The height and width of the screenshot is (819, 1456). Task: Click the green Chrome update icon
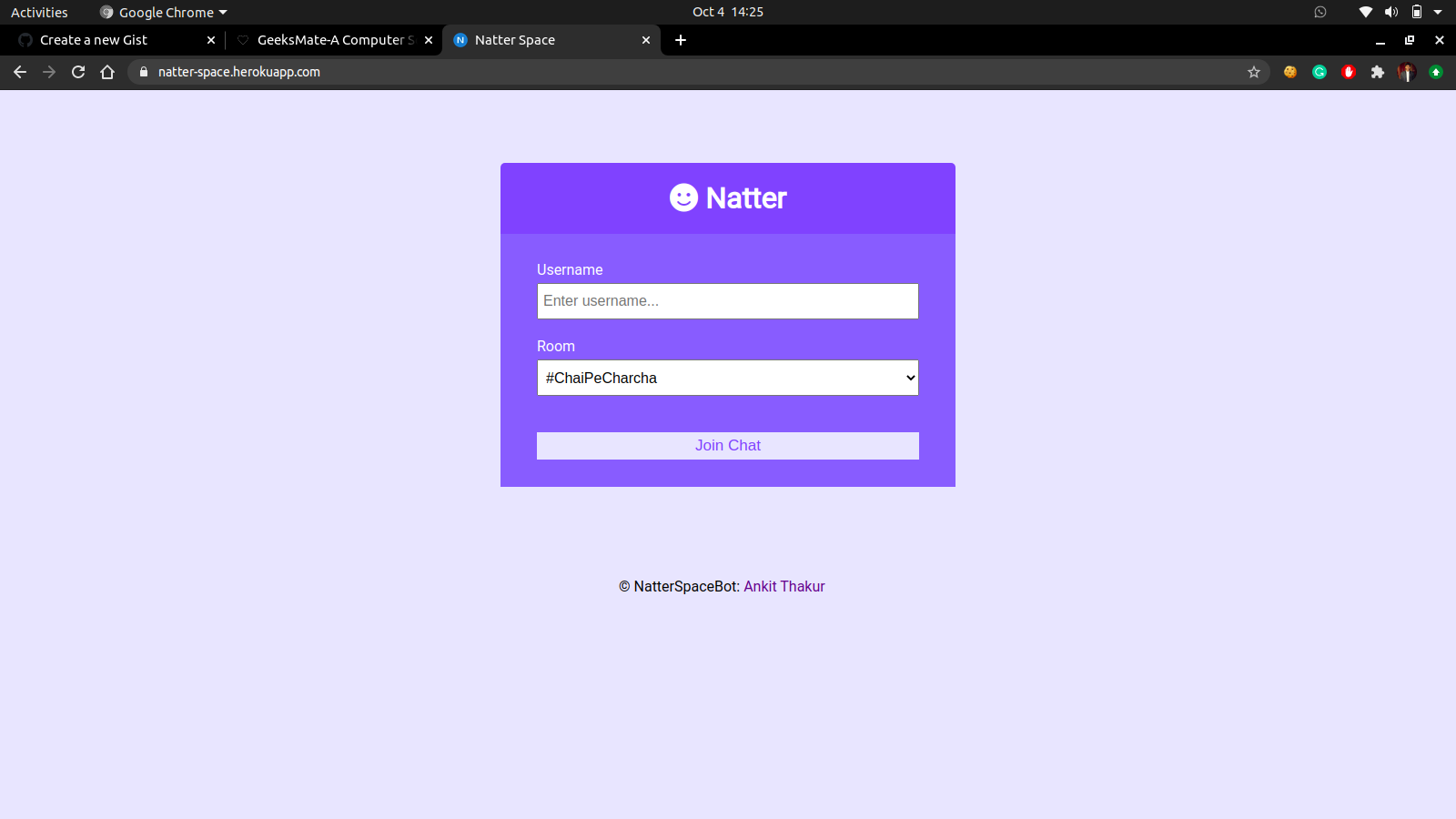1436,72
